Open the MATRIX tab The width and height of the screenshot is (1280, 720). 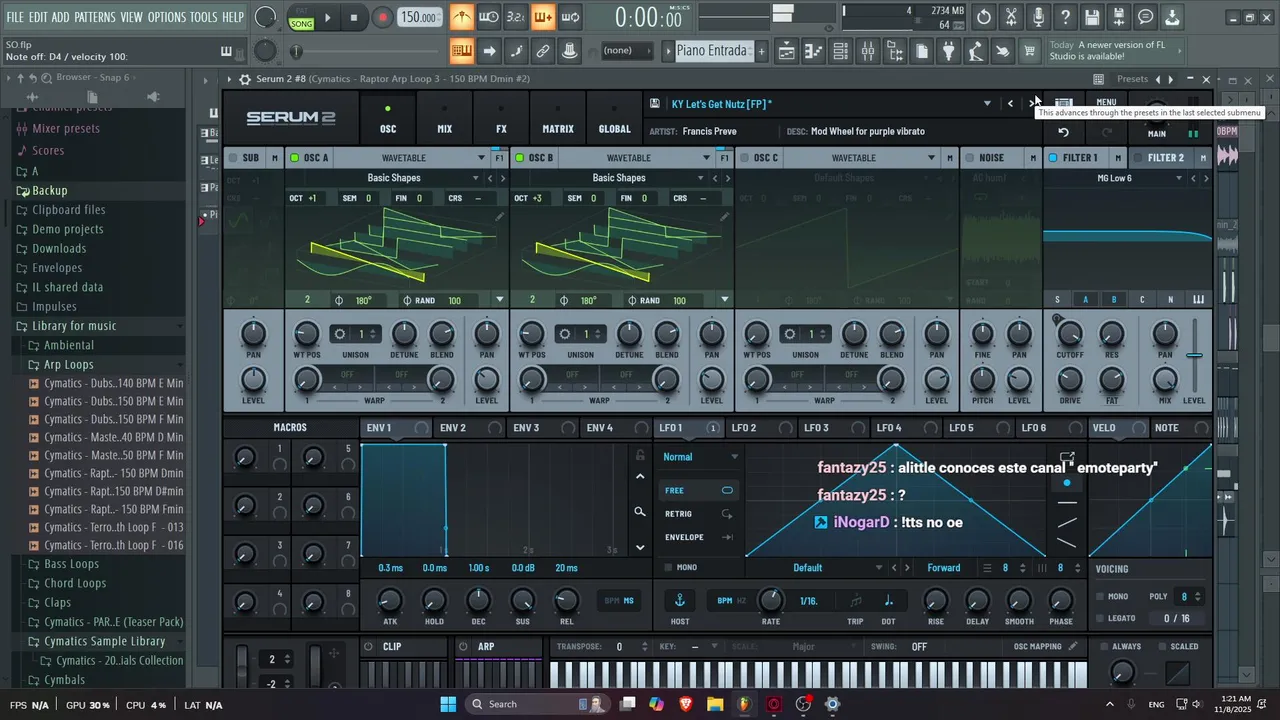click(558, 119)
